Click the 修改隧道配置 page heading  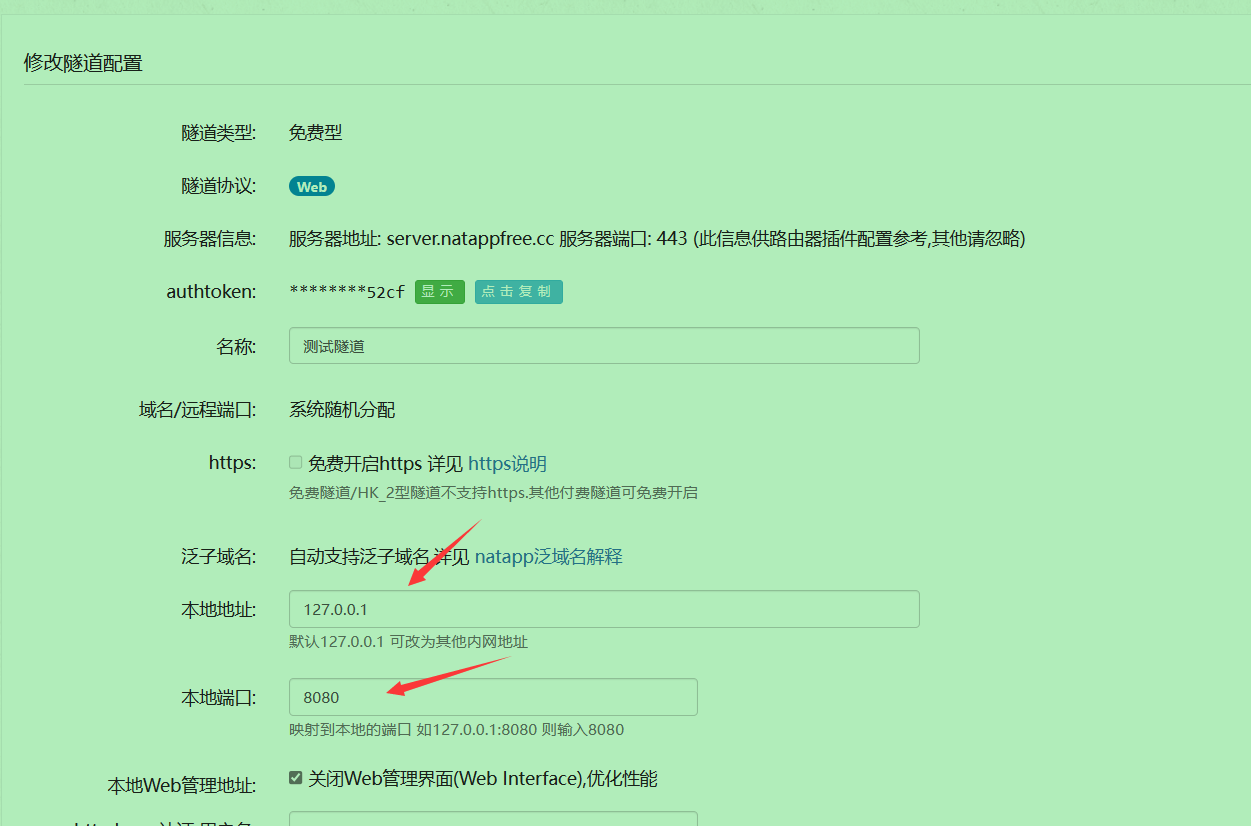(x=83, y=62)
